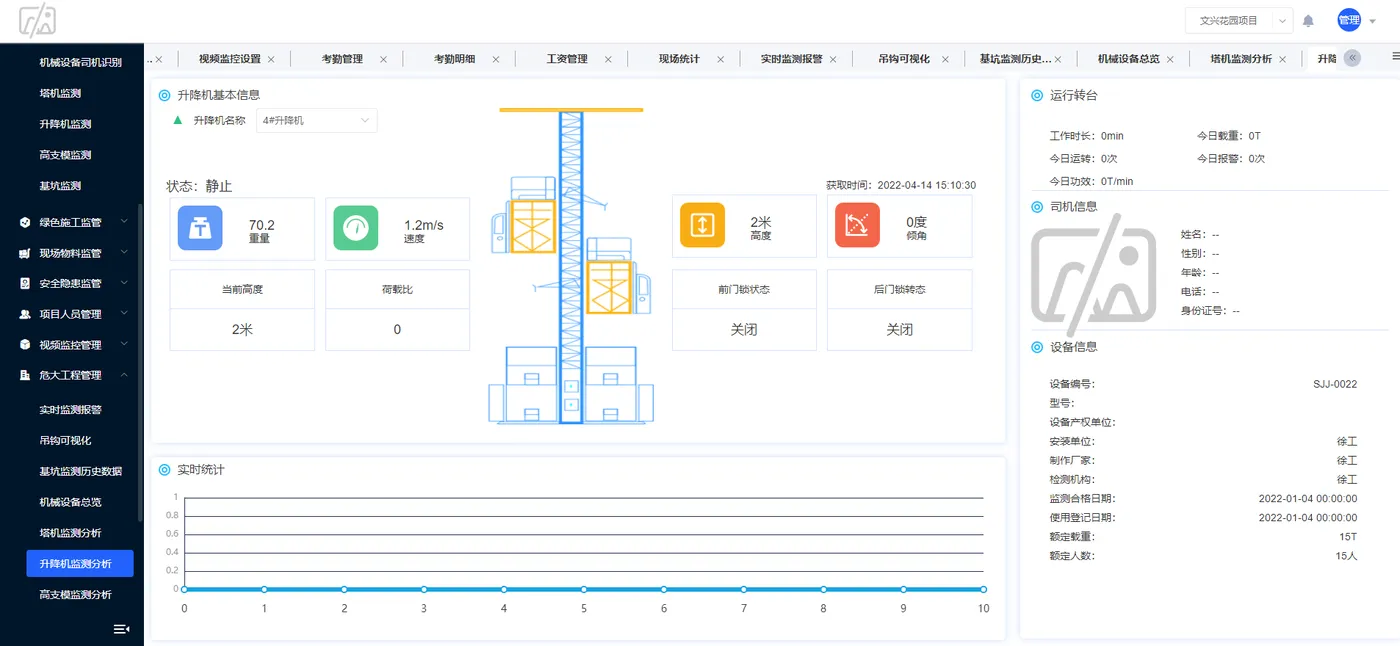Click the chart data point at x-axis 5
This screenshot has width=1400, height=646.
tap(584, 589)
